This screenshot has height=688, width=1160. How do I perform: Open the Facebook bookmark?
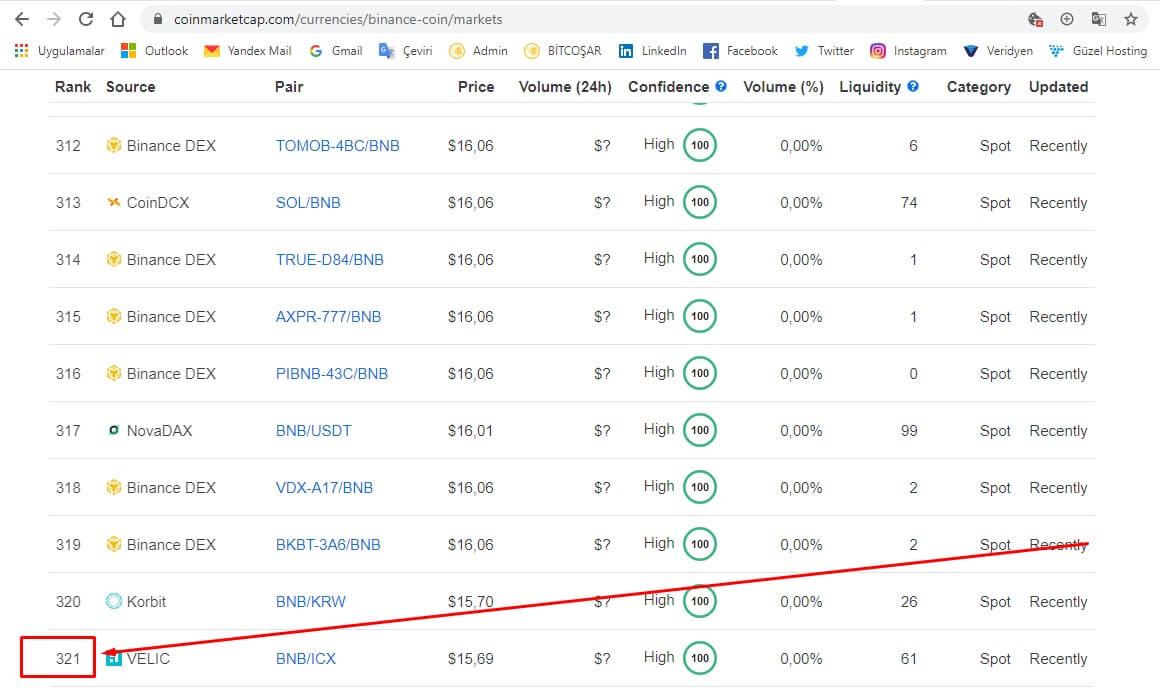741,50
